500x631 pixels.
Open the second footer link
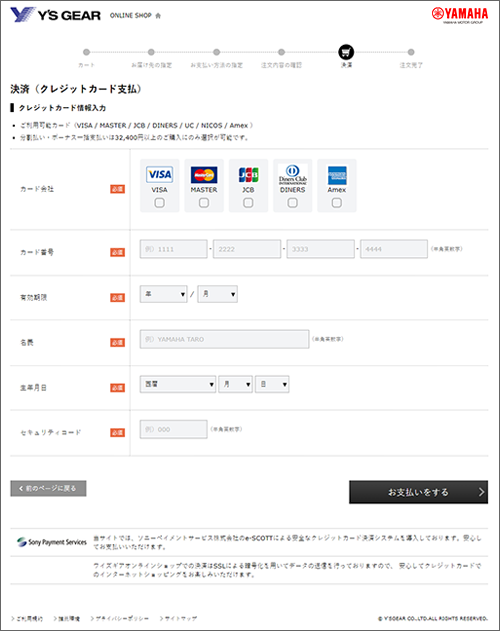coord(67,619)
